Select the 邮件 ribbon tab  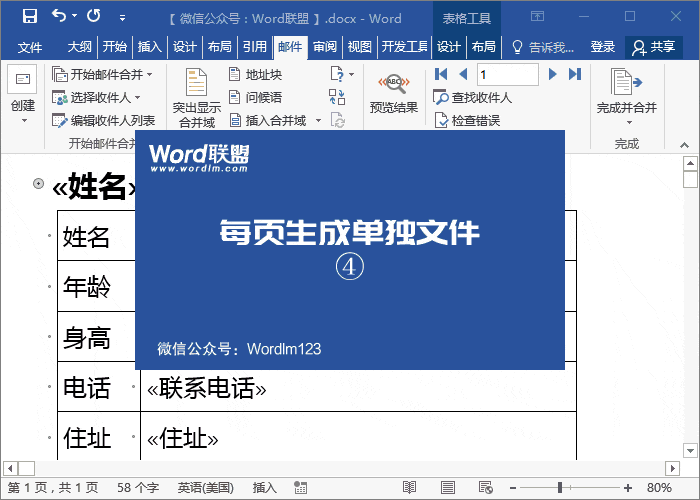tap(290, 46)
